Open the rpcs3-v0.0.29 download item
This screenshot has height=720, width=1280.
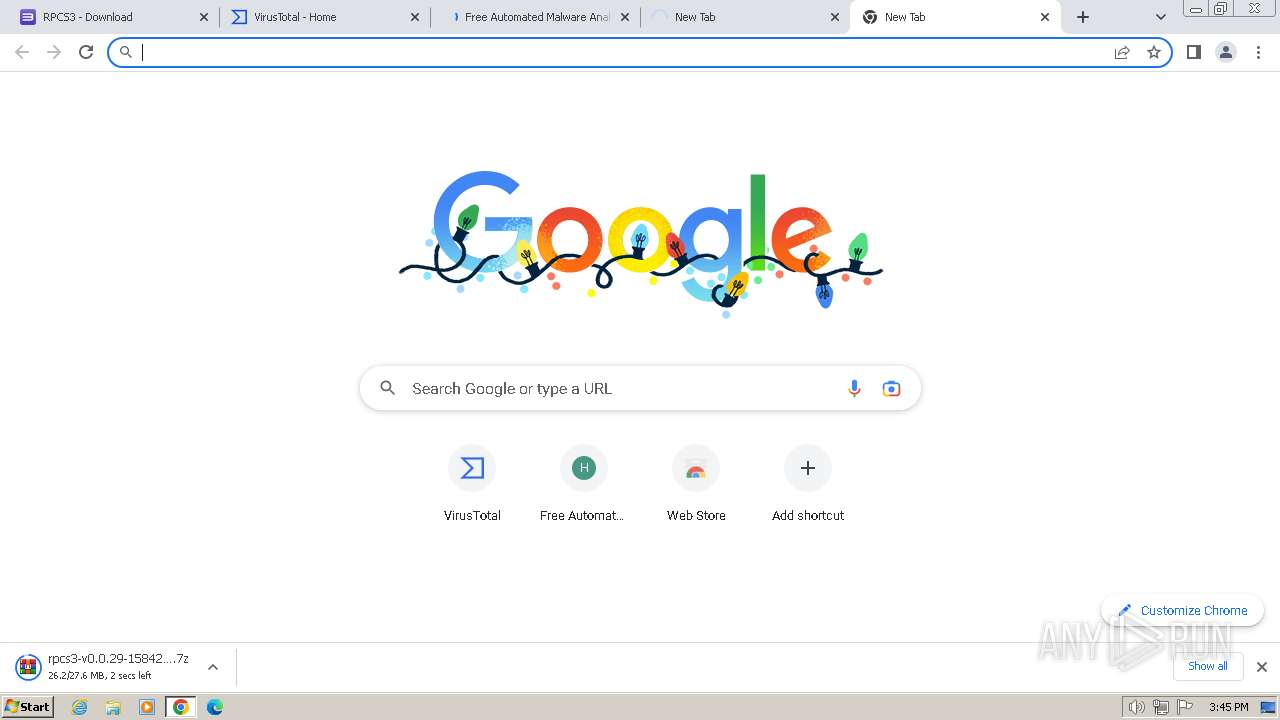[x=103, y=666]
